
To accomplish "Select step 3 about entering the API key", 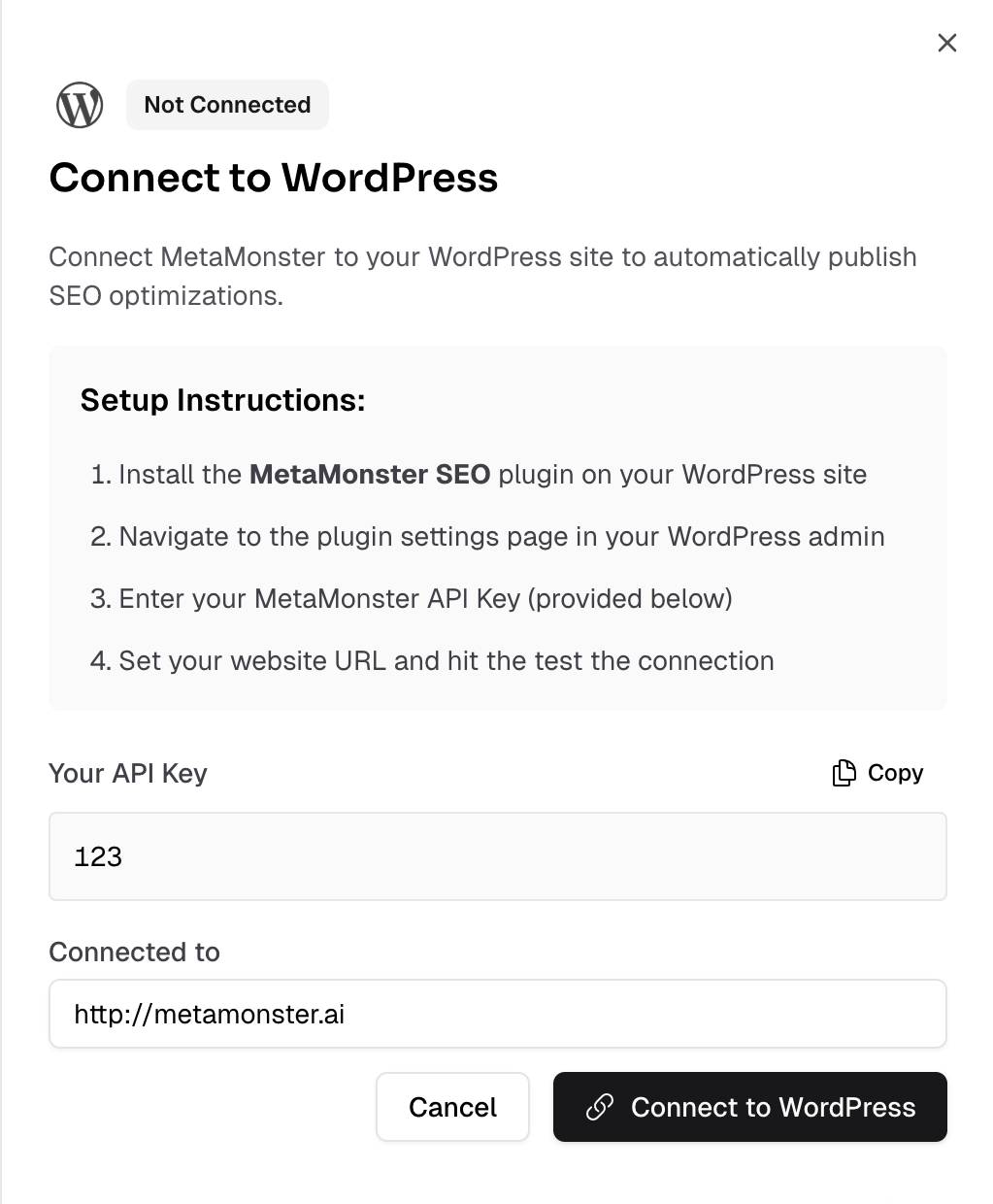I will click(x=412, y=599).
